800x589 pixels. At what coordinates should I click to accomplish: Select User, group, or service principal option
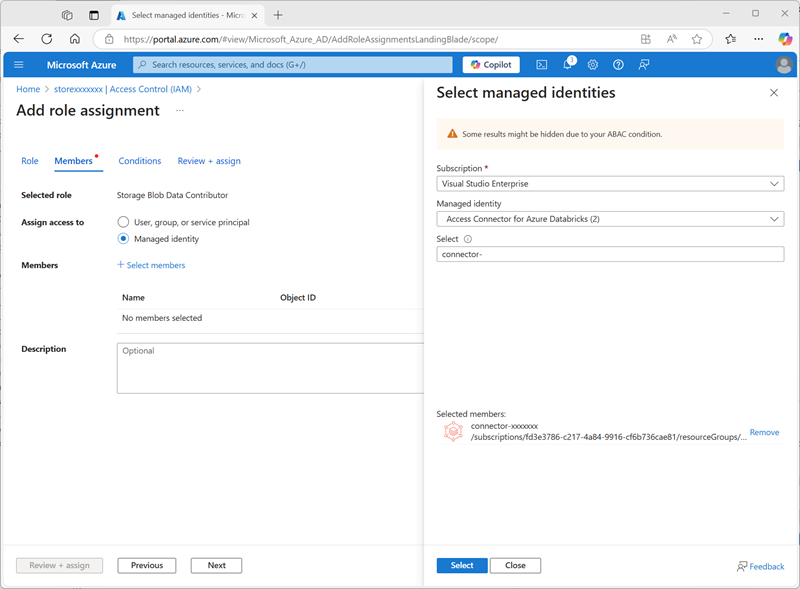click(123, 222)
